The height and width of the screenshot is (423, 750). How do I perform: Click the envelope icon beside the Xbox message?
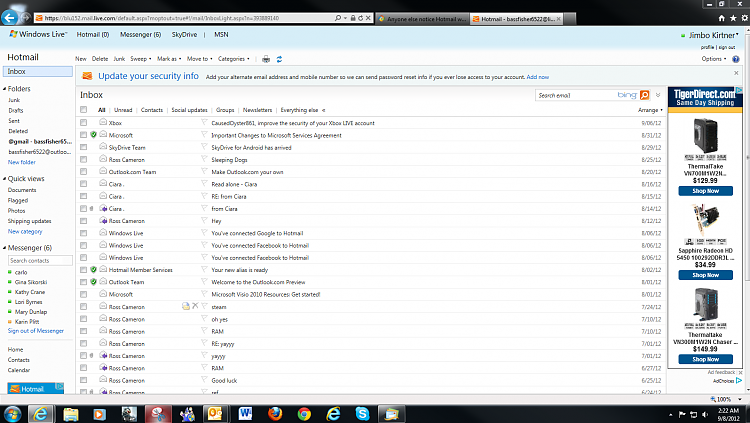click(x=103, y=122)
